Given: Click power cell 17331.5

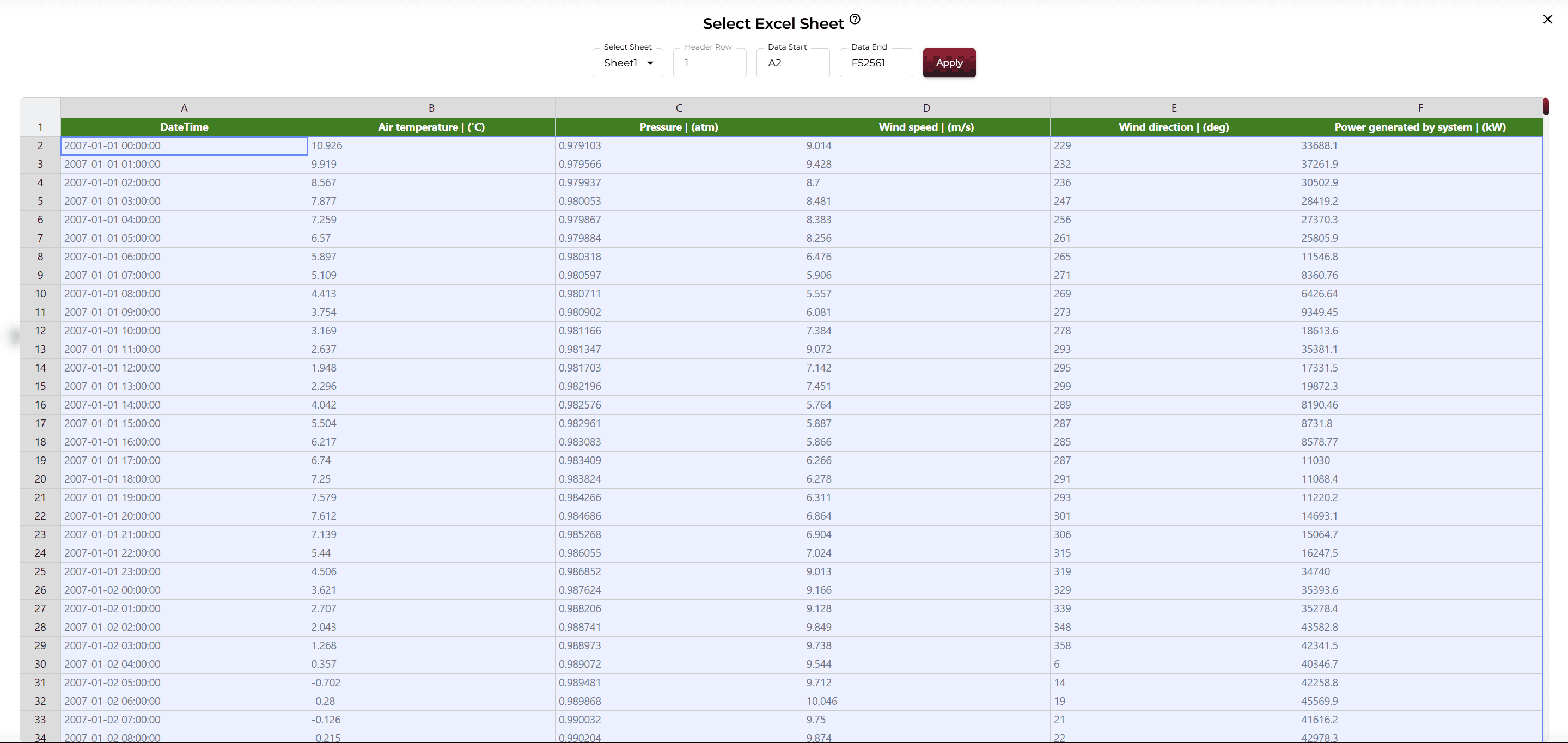Looking at the screenshot, I should click(x=1420, y=368).
